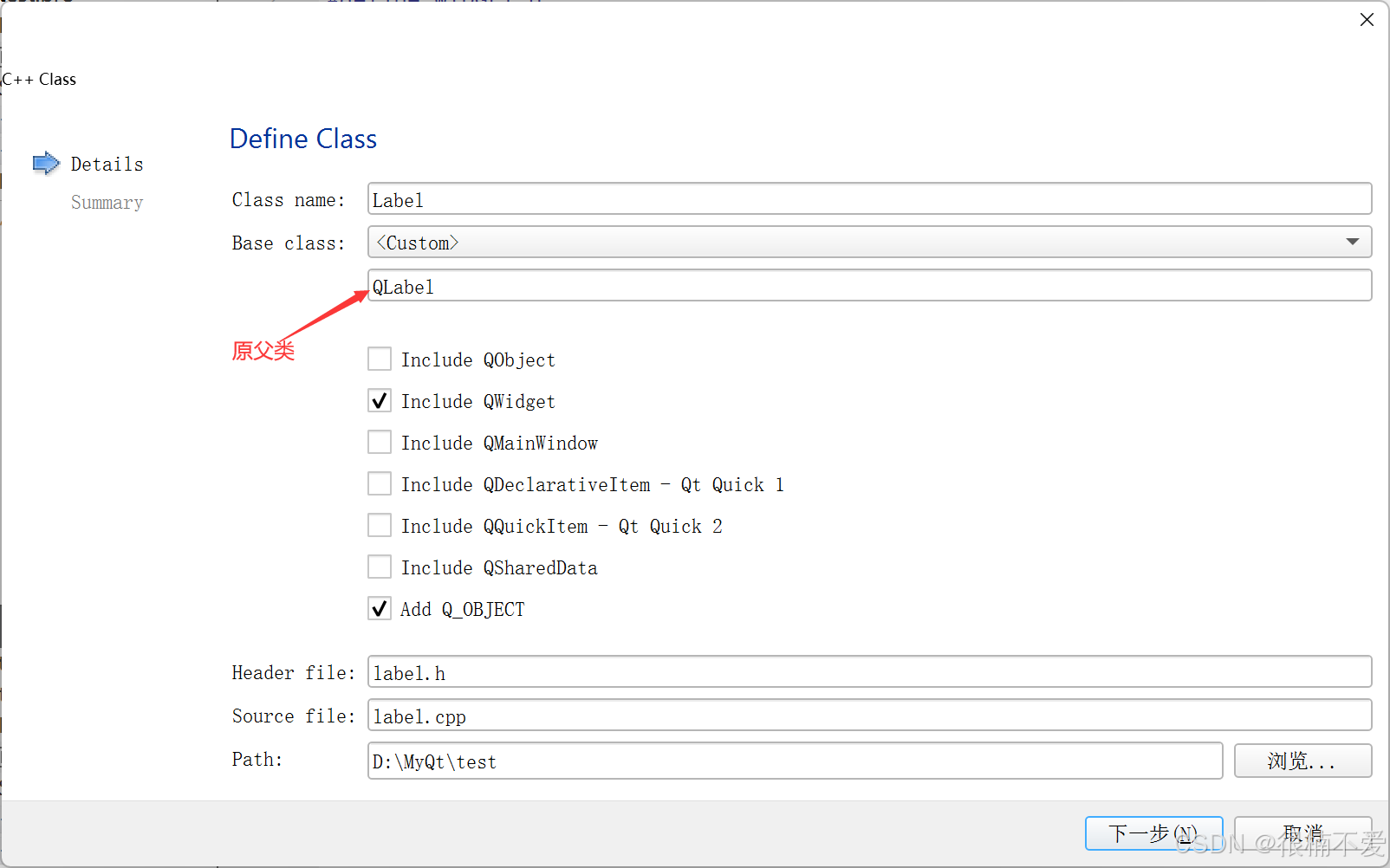This screenshot has width=1390, height=868.
Task: Enable Include QMainWindow checkbox
Action: (x=380, y=442)
